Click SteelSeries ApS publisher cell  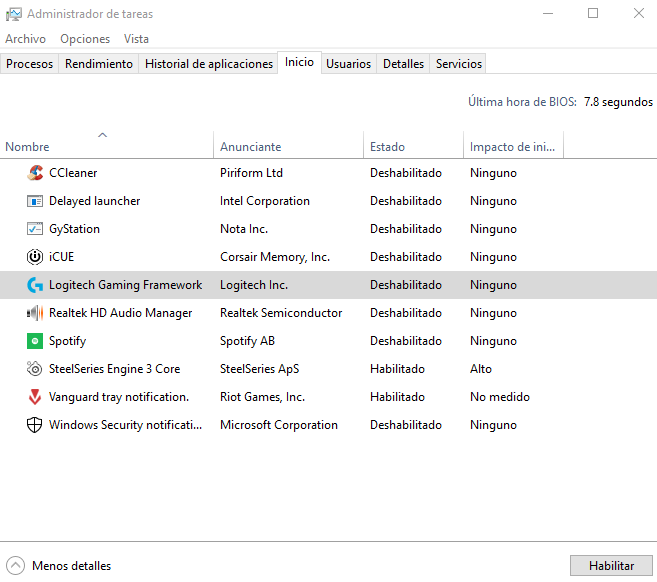[259, 369]
